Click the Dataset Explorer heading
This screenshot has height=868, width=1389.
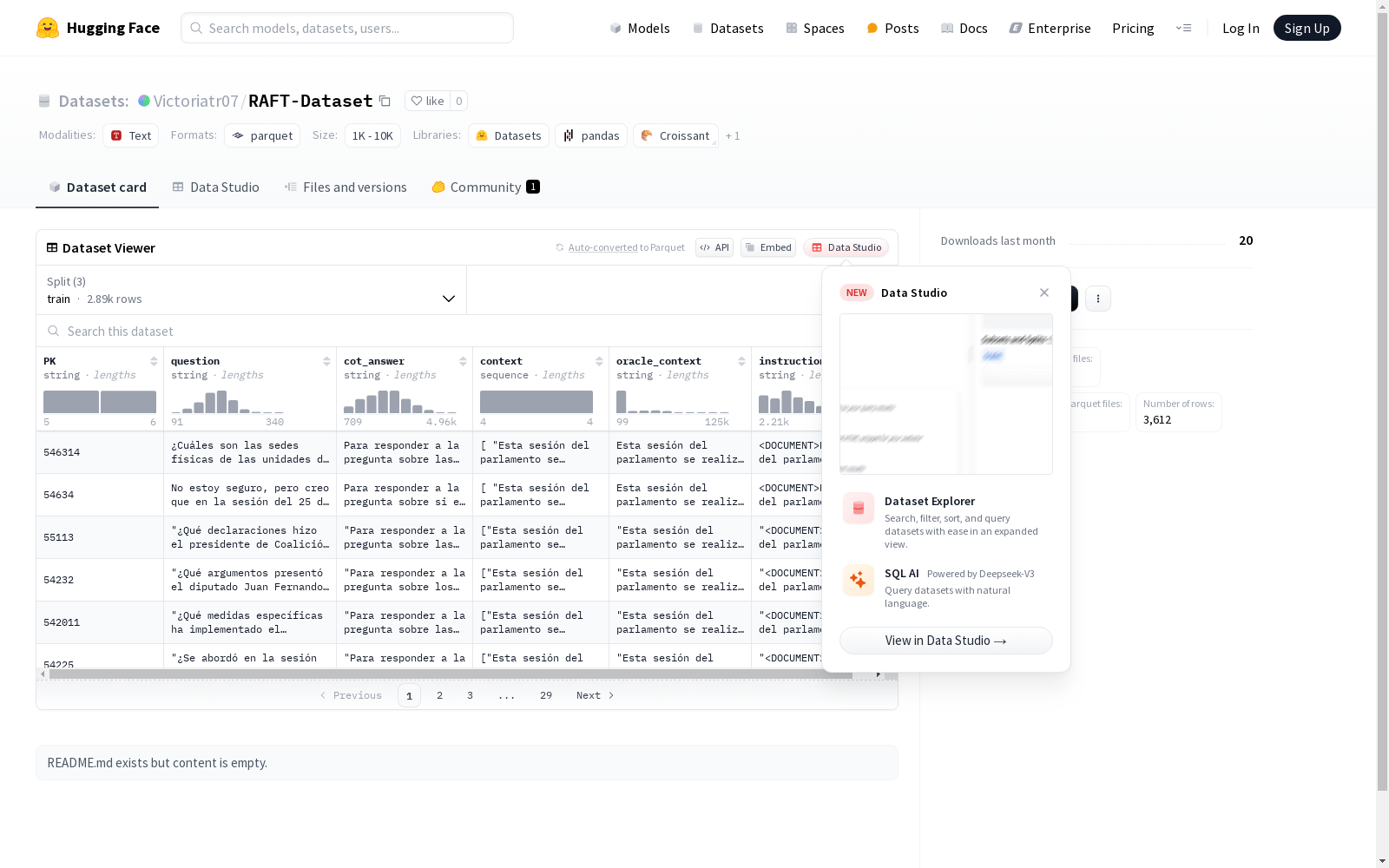(x=930, y=501)
